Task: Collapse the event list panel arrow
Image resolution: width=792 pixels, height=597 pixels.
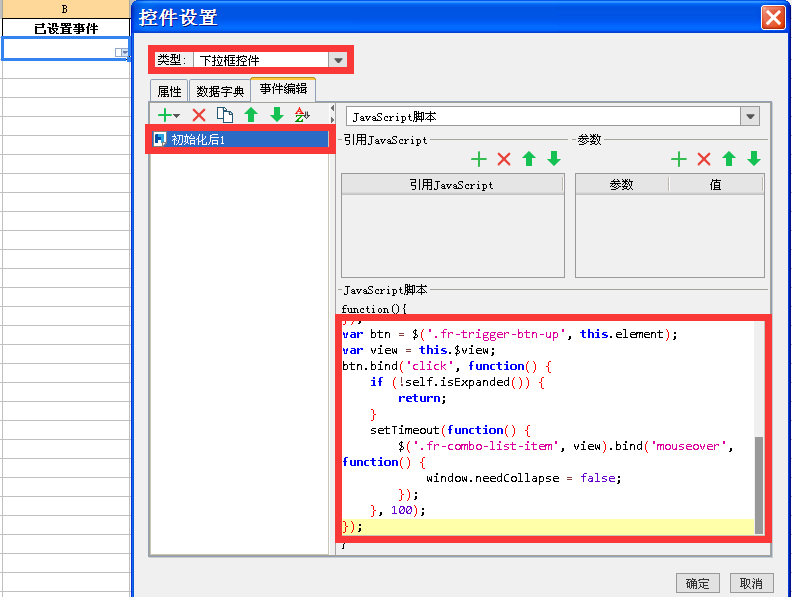Action: coord(332,108)
